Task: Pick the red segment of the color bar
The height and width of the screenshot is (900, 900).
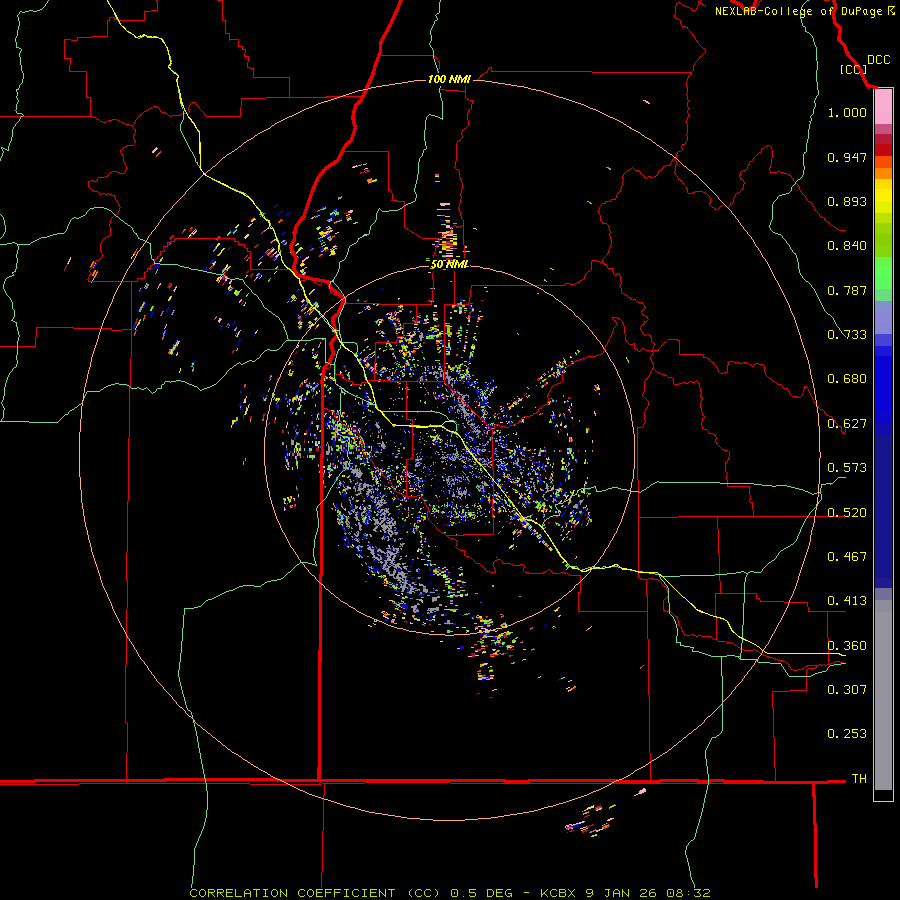Action: pos(883,150)
